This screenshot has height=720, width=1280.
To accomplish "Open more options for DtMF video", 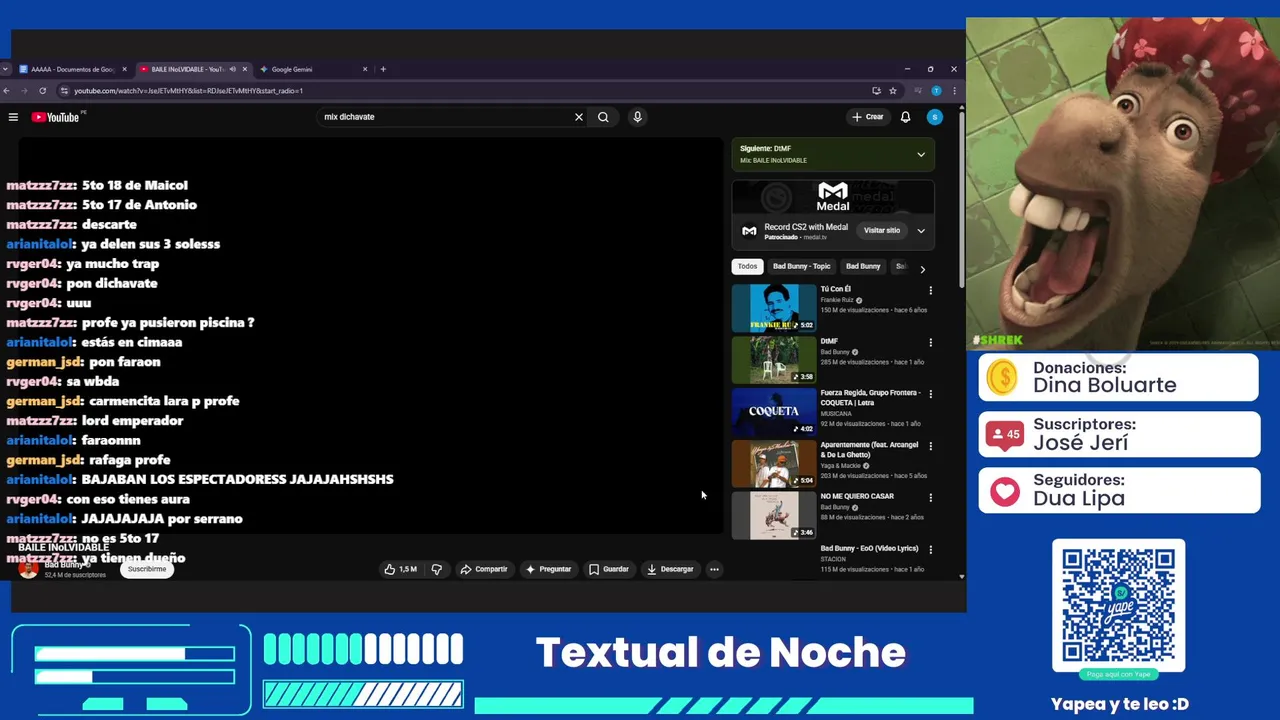I will coord(930,342).
